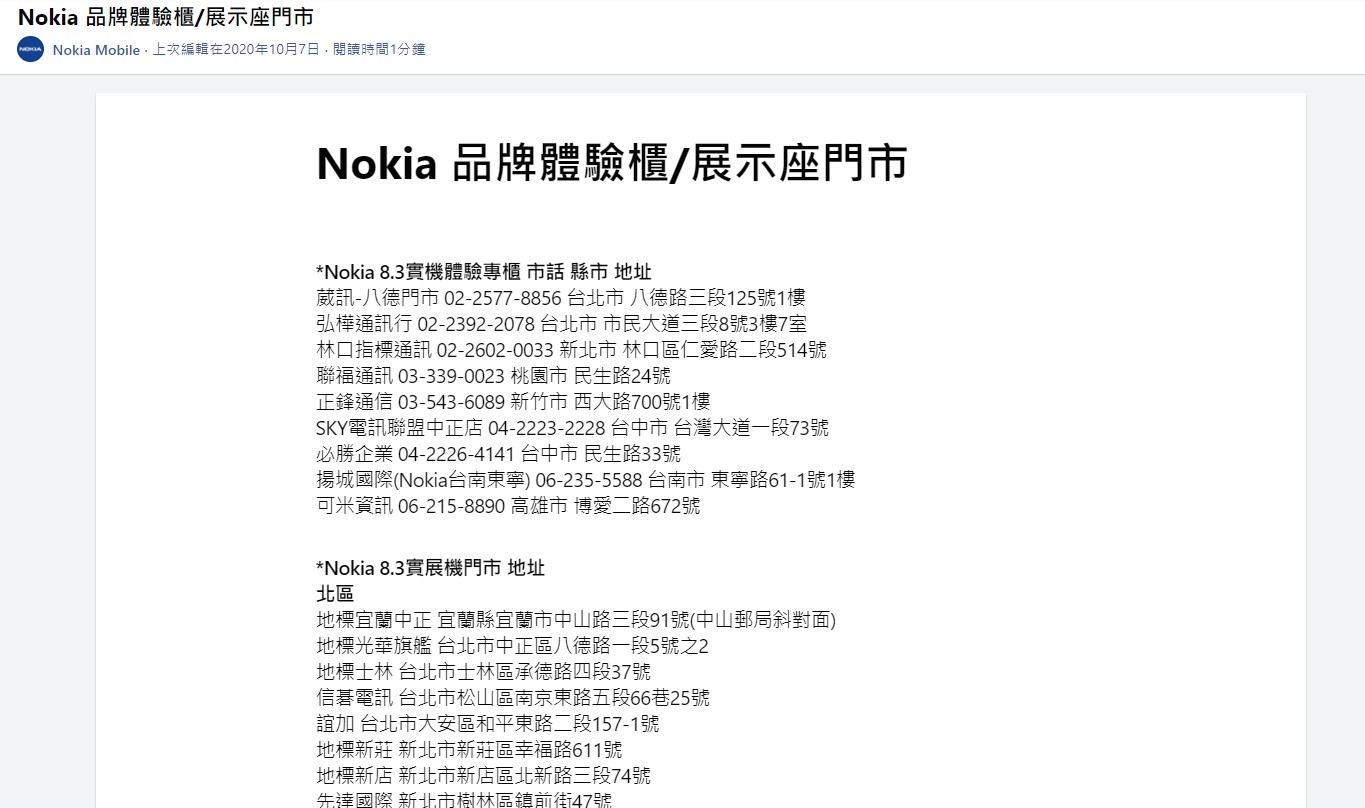Image resolution: width=1365 pixels, height=808 pixels.
Task: Click the large article heading Nokia 品牌體驗櫃
Action: [x=611, y=162]
